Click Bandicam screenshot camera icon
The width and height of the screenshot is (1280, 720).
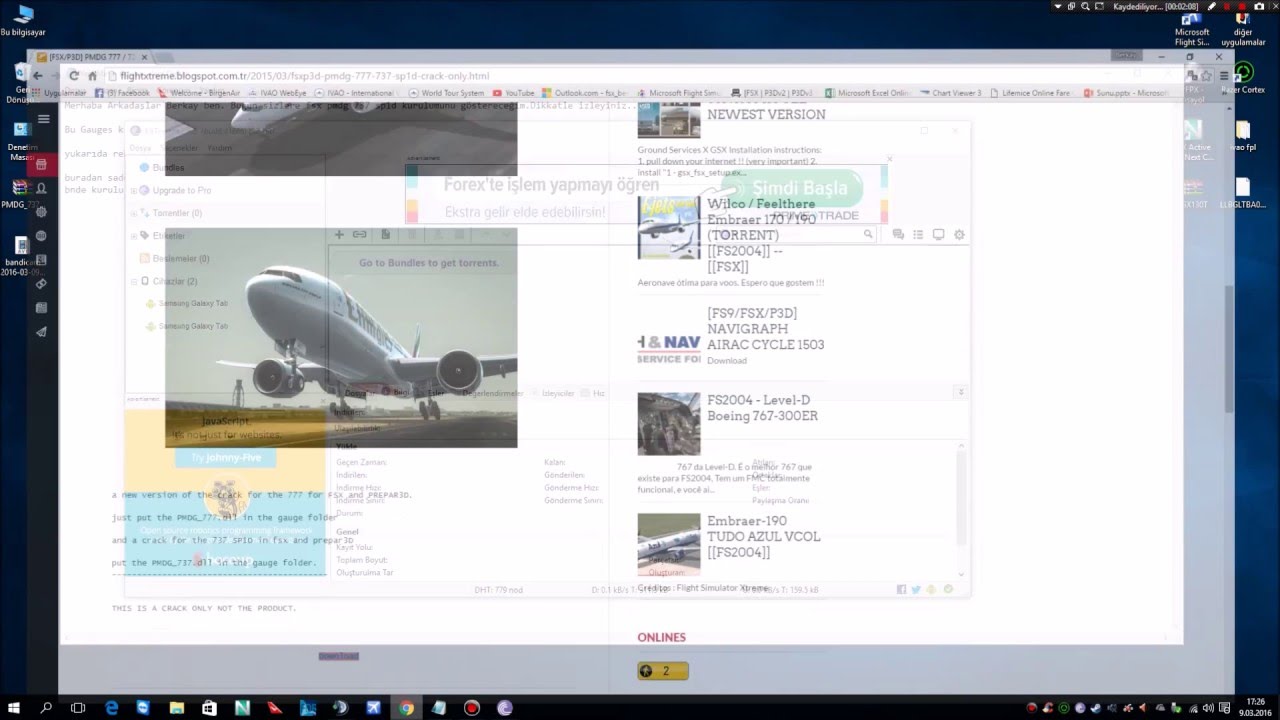tap(1258, 6)
